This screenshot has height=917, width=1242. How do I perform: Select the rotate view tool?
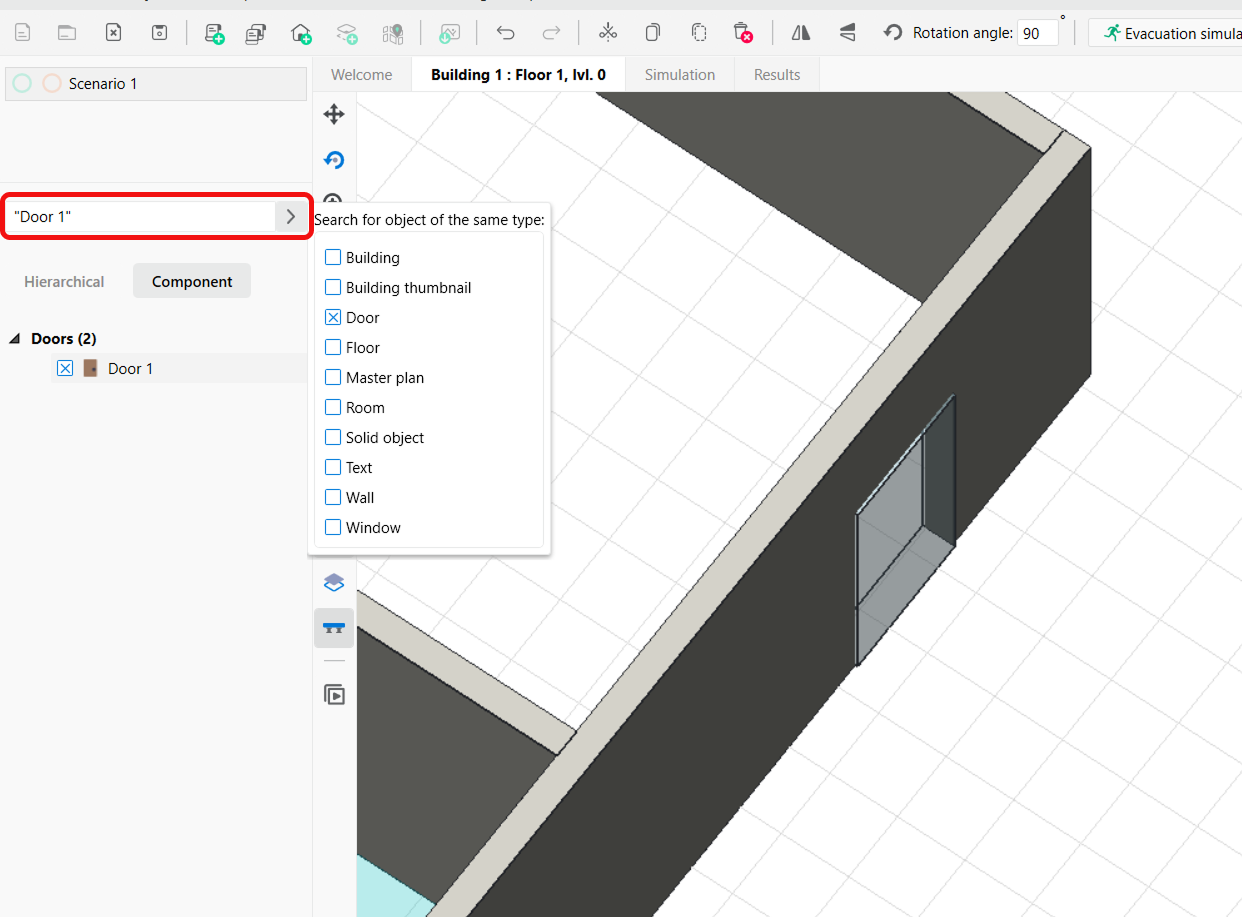click(x=334, y=160)
